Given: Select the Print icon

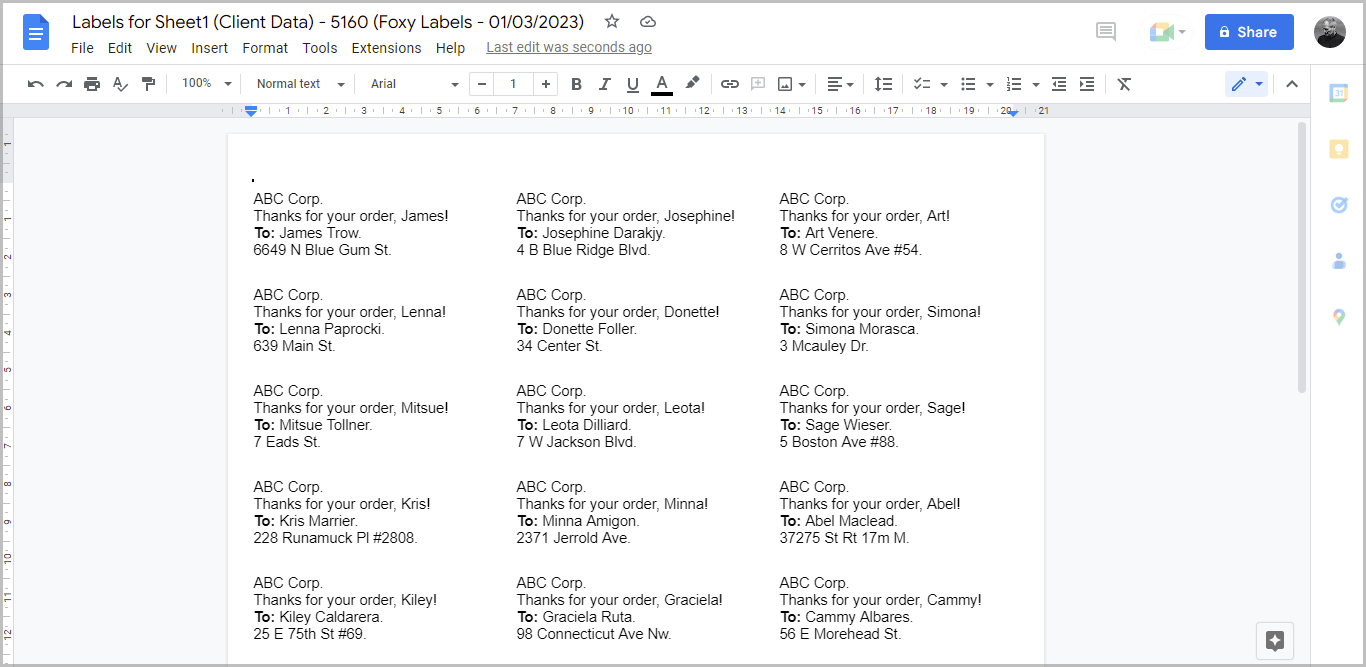Looking at the screenshot, I should 92,84.
